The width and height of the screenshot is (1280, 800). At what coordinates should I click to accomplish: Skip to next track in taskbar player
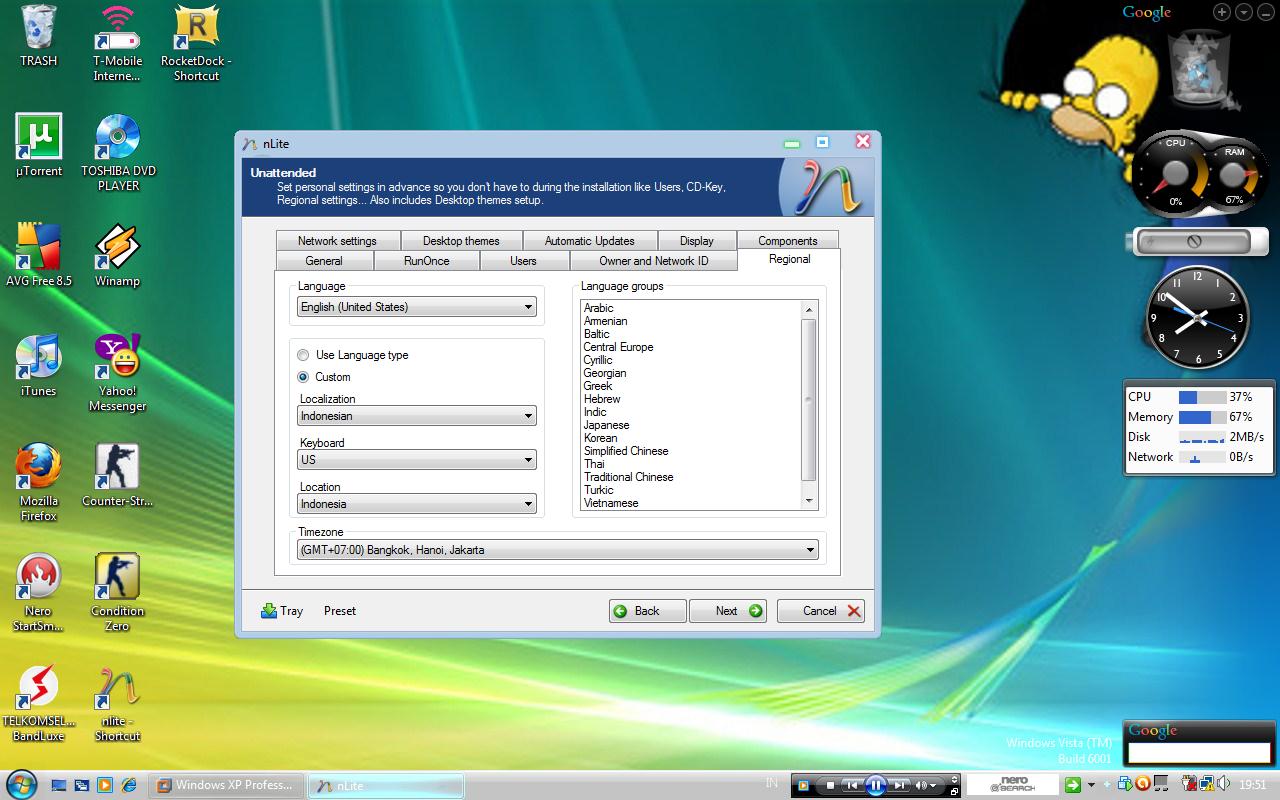coord(901,786)
